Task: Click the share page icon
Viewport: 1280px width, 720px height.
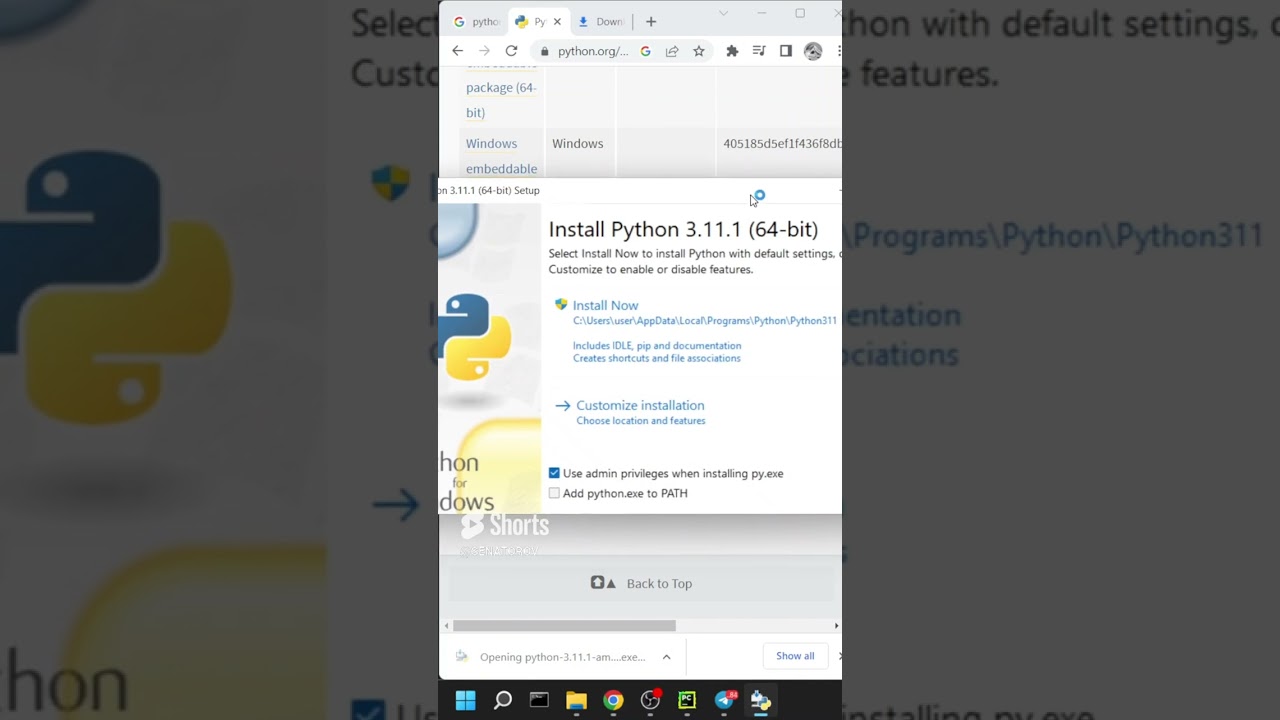Action: (672, 51)
